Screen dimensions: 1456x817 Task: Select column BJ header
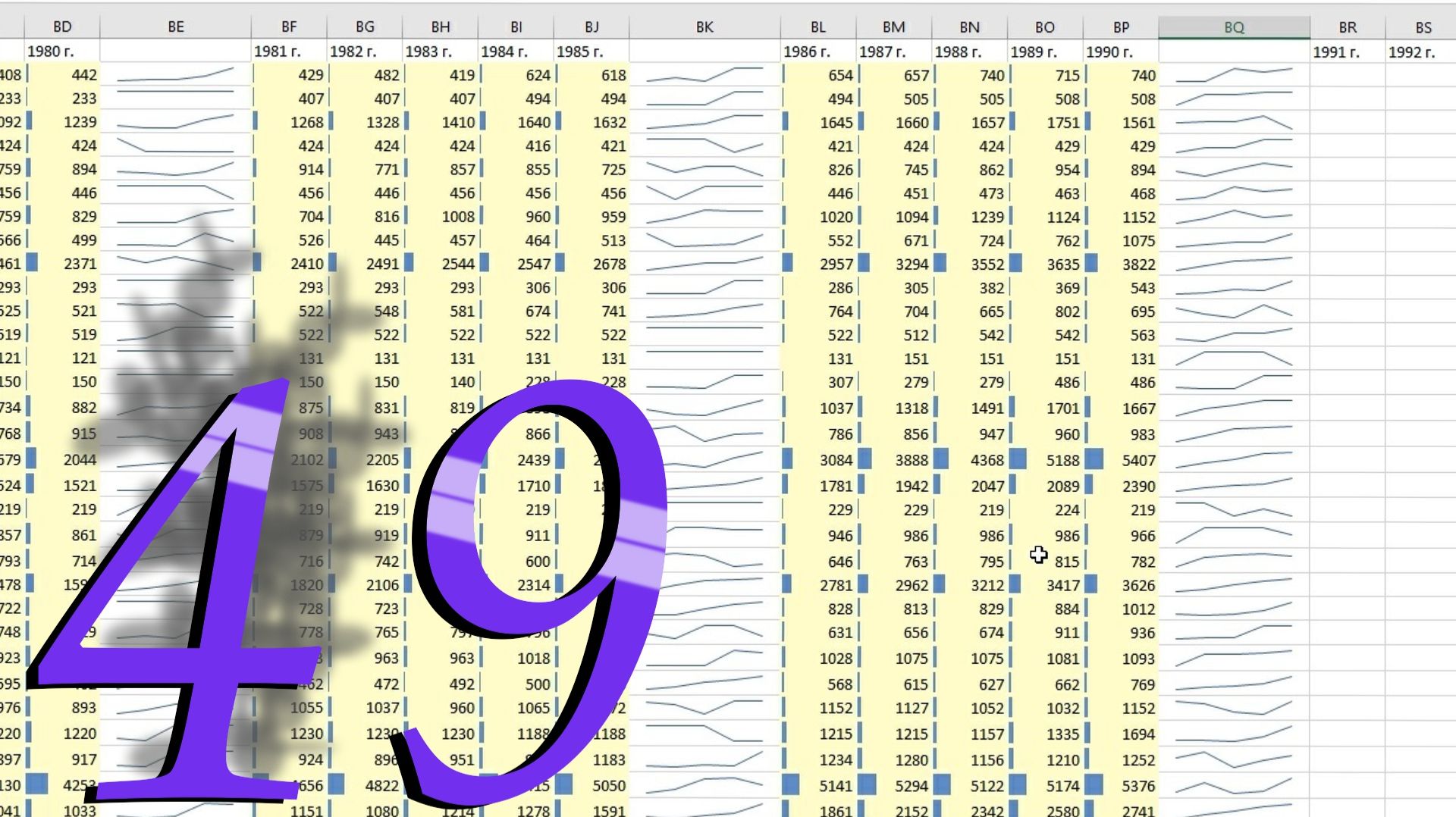591,27
